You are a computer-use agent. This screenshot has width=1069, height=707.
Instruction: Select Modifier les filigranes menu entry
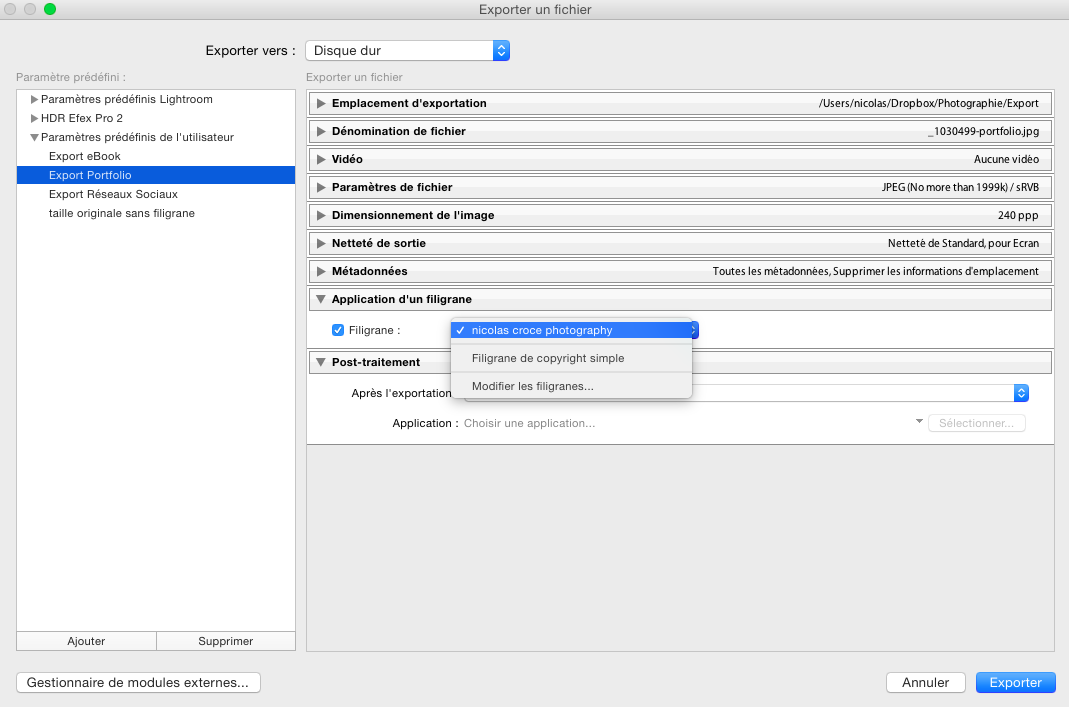pos(532,386)
